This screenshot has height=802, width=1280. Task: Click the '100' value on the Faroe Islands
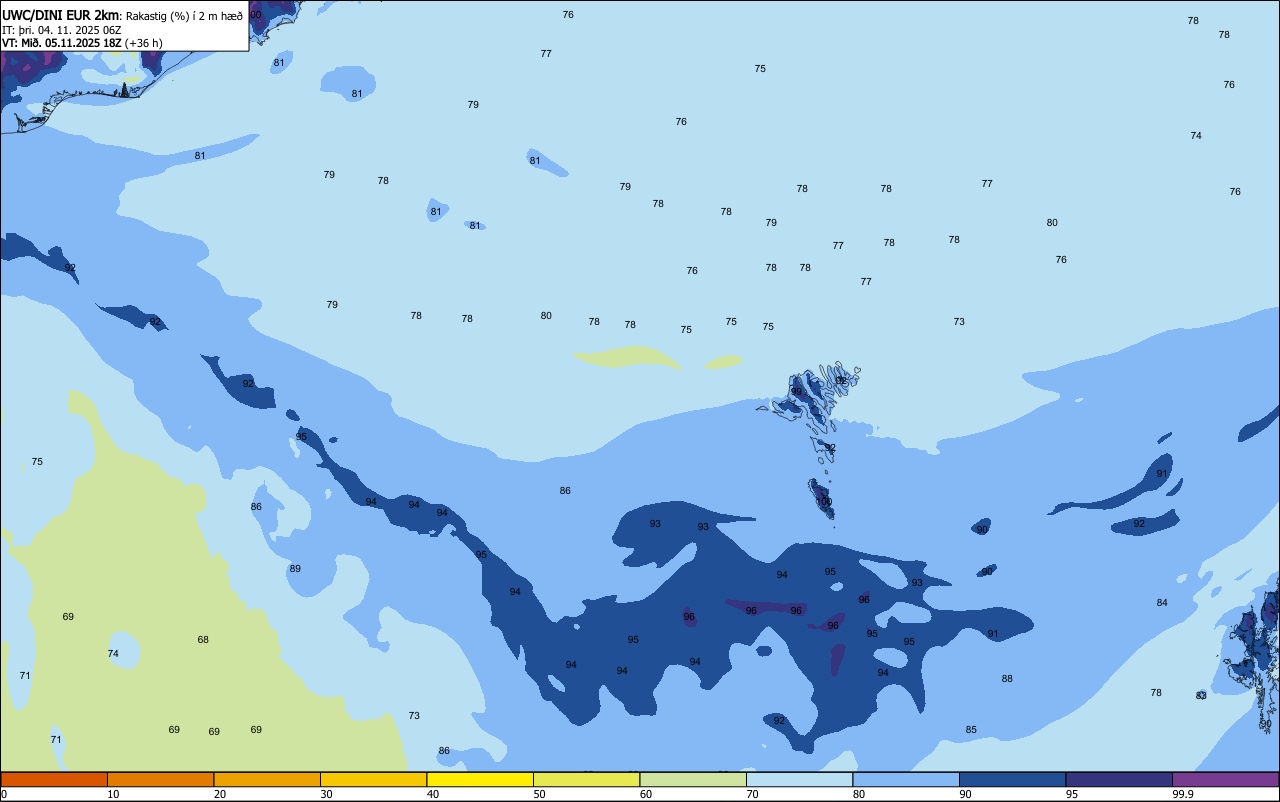824,502
